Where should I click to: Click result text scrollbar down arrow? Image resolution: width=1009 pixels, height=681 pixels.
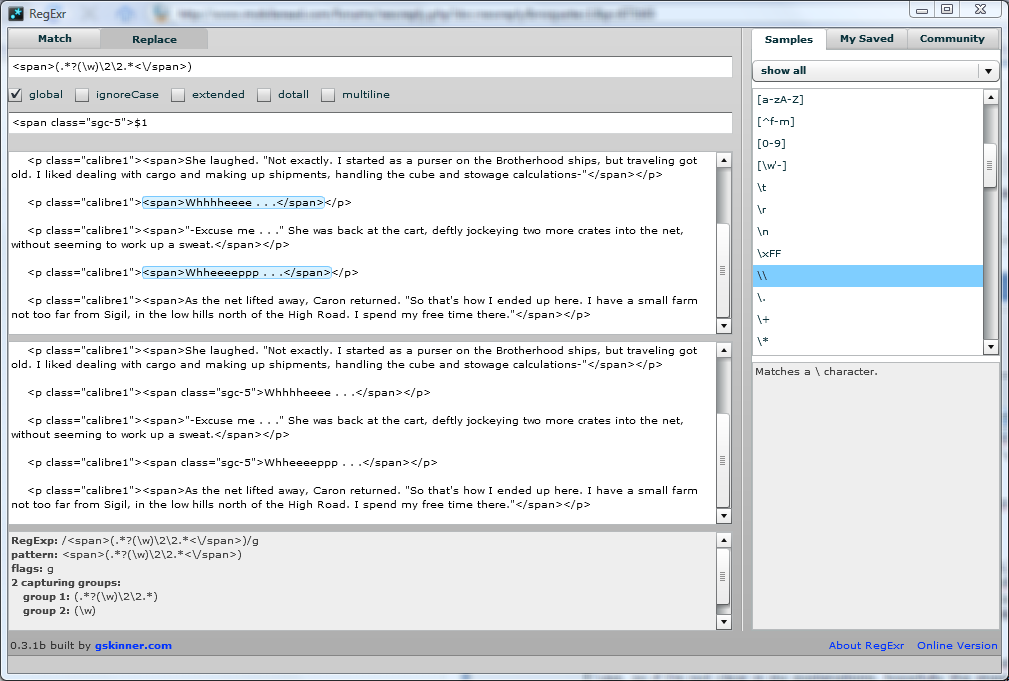pos(723,516)
